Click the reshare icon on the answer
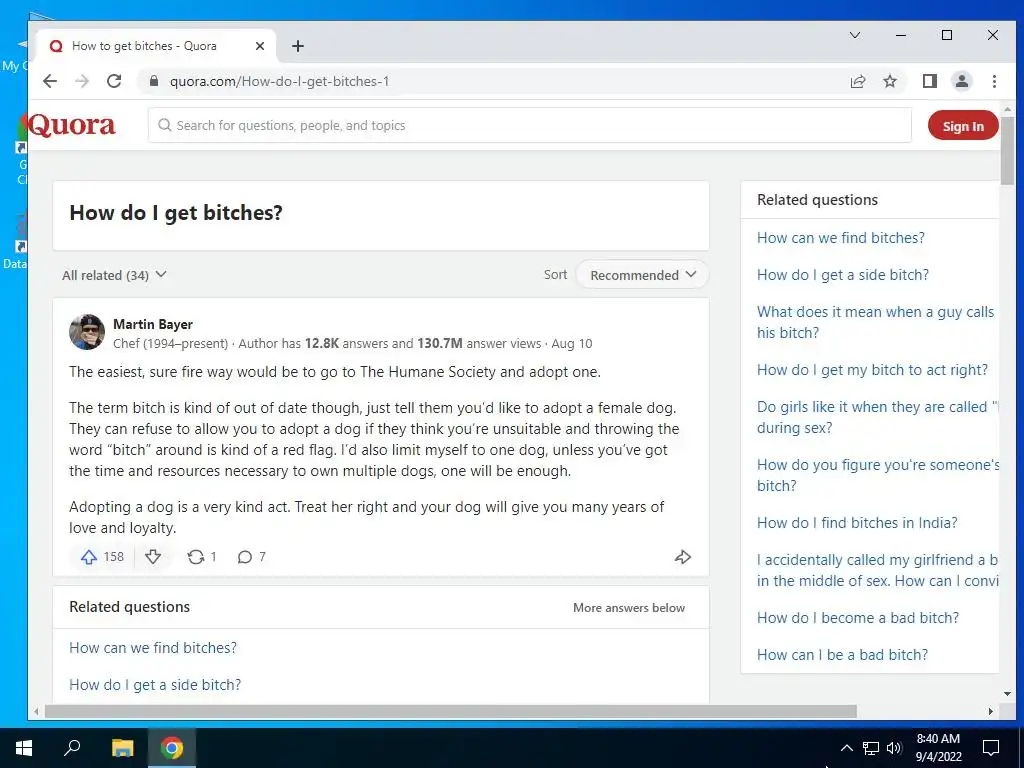 pos(195,557)
